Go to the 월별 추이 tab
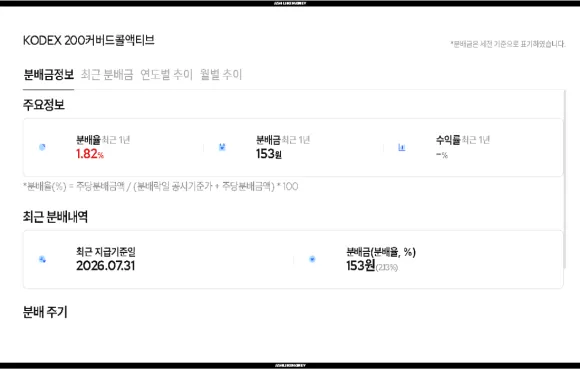Screen dimensions: 580x369 221,75
